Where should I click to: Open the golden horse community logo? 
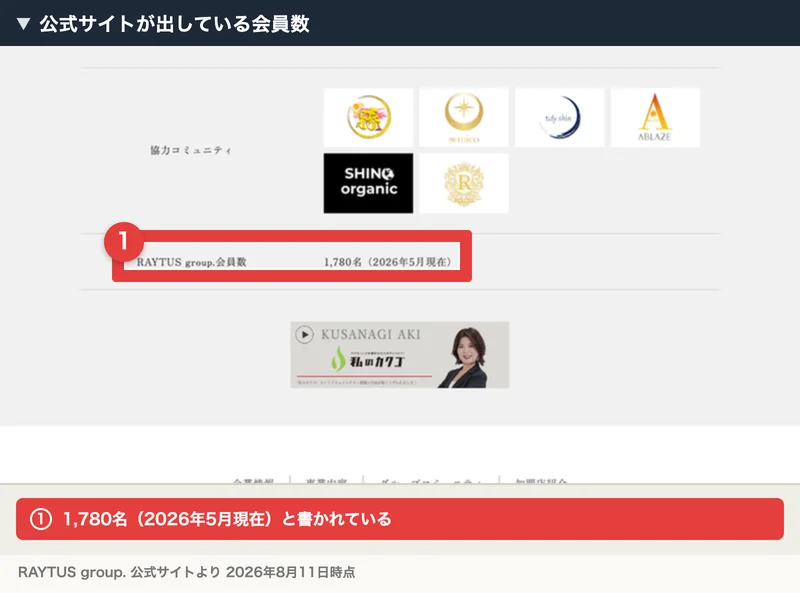point(368,117)
